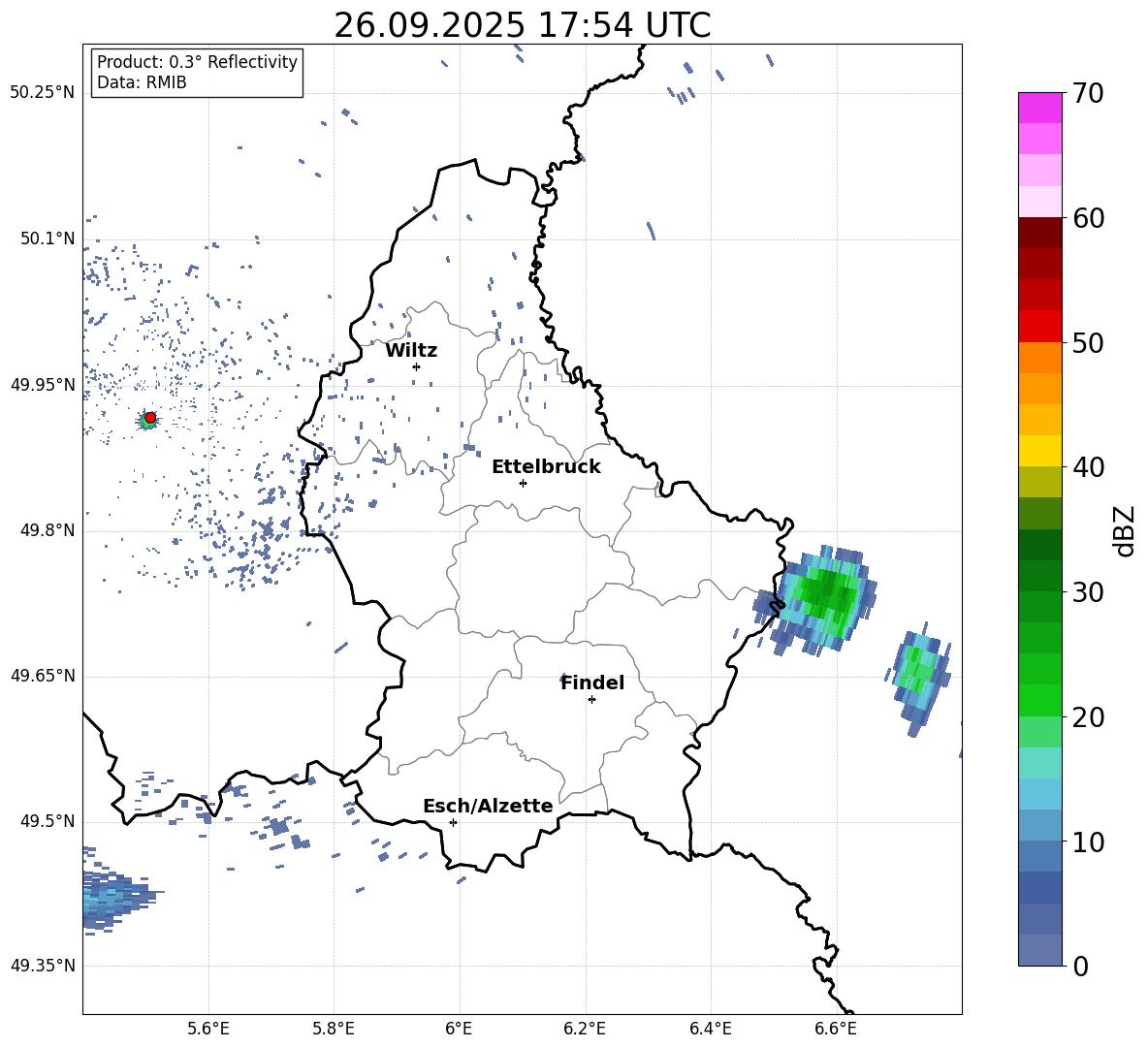1148x1048 pixels.
Task: Select the Ettelbruck city label
Action: [x=546, y=467]
